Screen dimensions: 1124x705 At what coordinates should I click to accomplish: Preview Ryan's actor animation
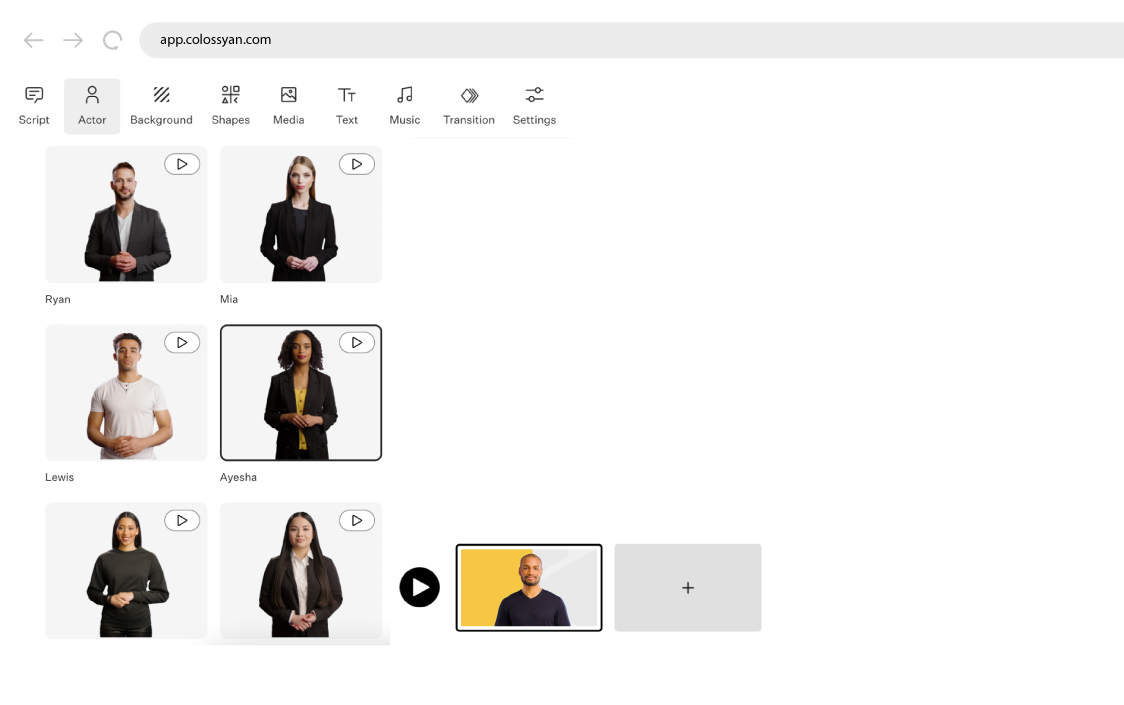click(x=182, y=163)
